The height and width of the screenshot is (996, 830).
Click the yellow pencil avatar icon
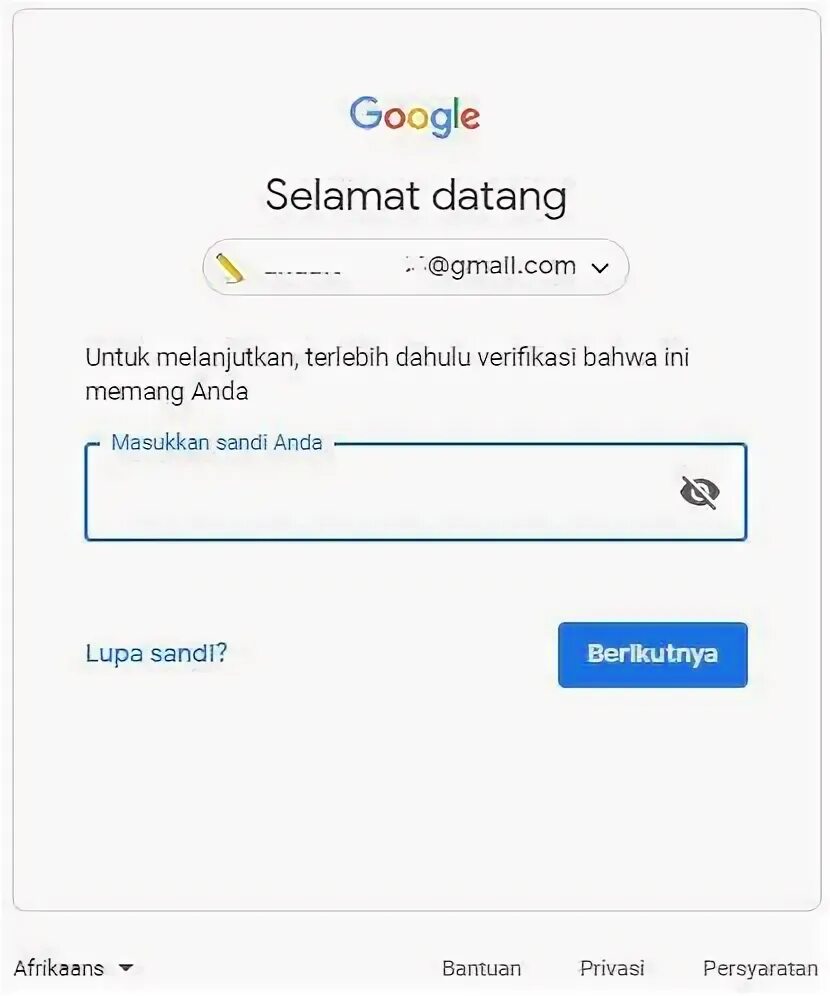pos(230,268)
